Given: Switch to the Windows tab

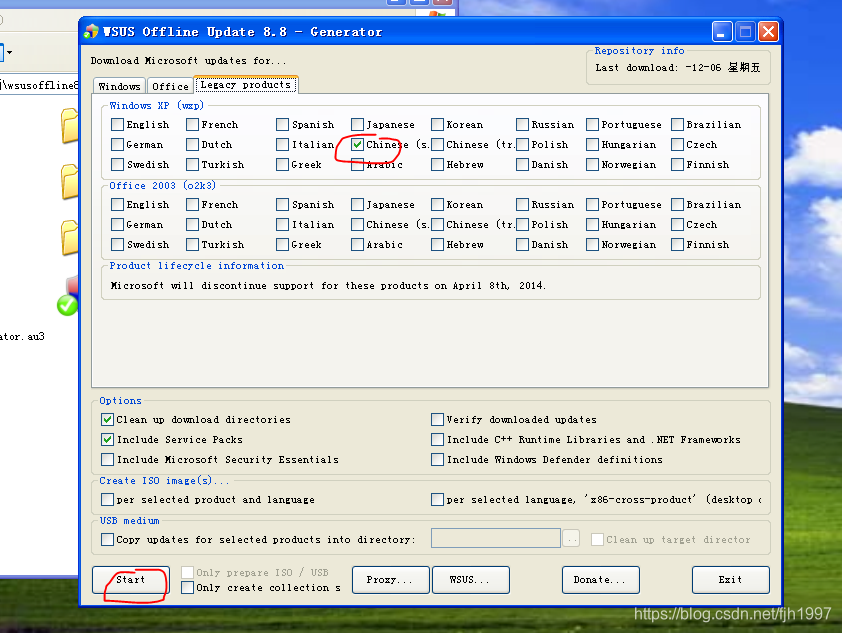Looking at the screenshot, I should [x=119, y=86].
